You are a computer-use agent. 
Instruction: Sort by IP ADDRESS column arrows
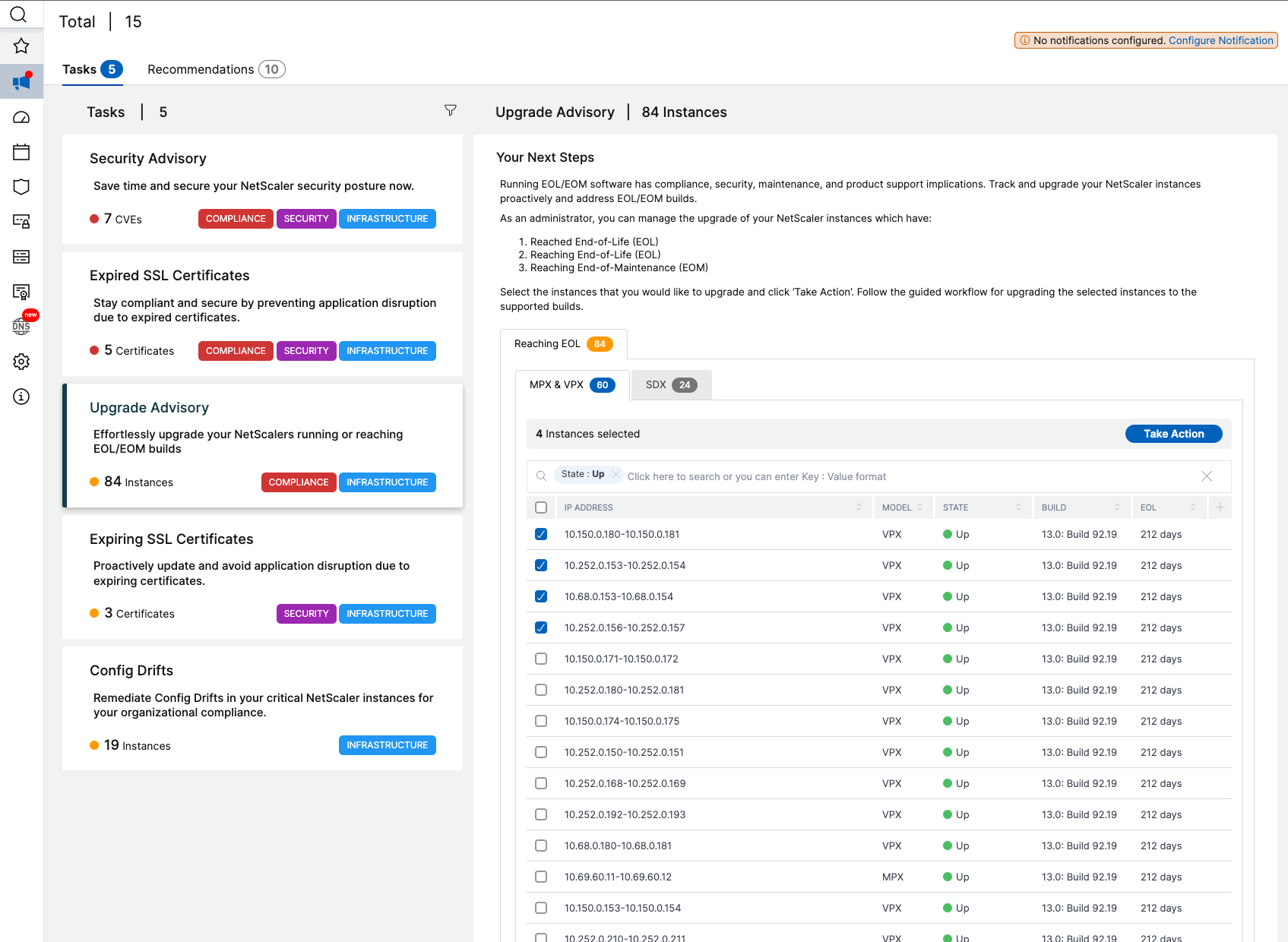[859, 507]
